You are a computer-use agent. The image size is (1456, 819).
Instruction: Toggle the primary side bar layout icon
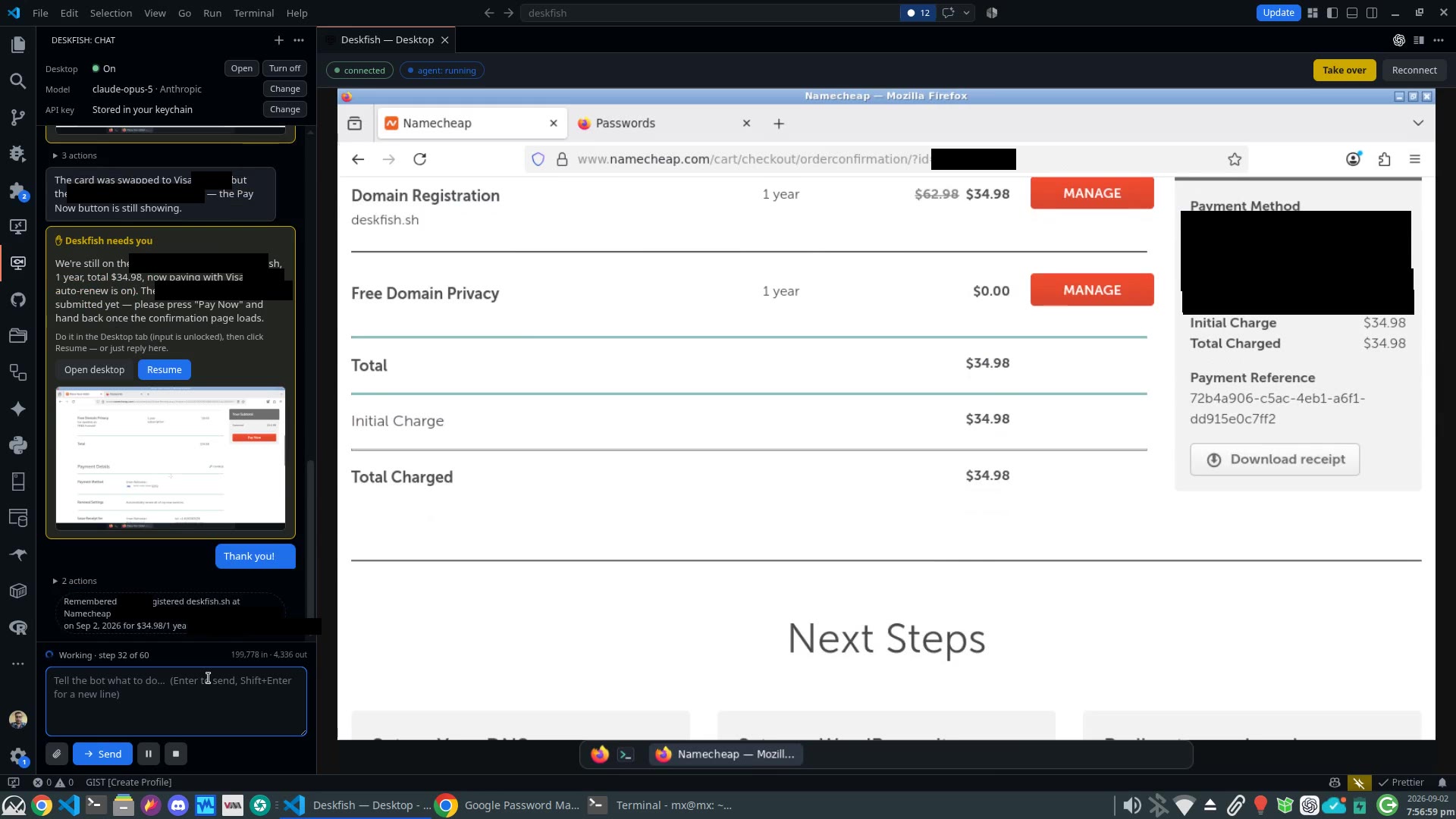tap(1332, 13)
